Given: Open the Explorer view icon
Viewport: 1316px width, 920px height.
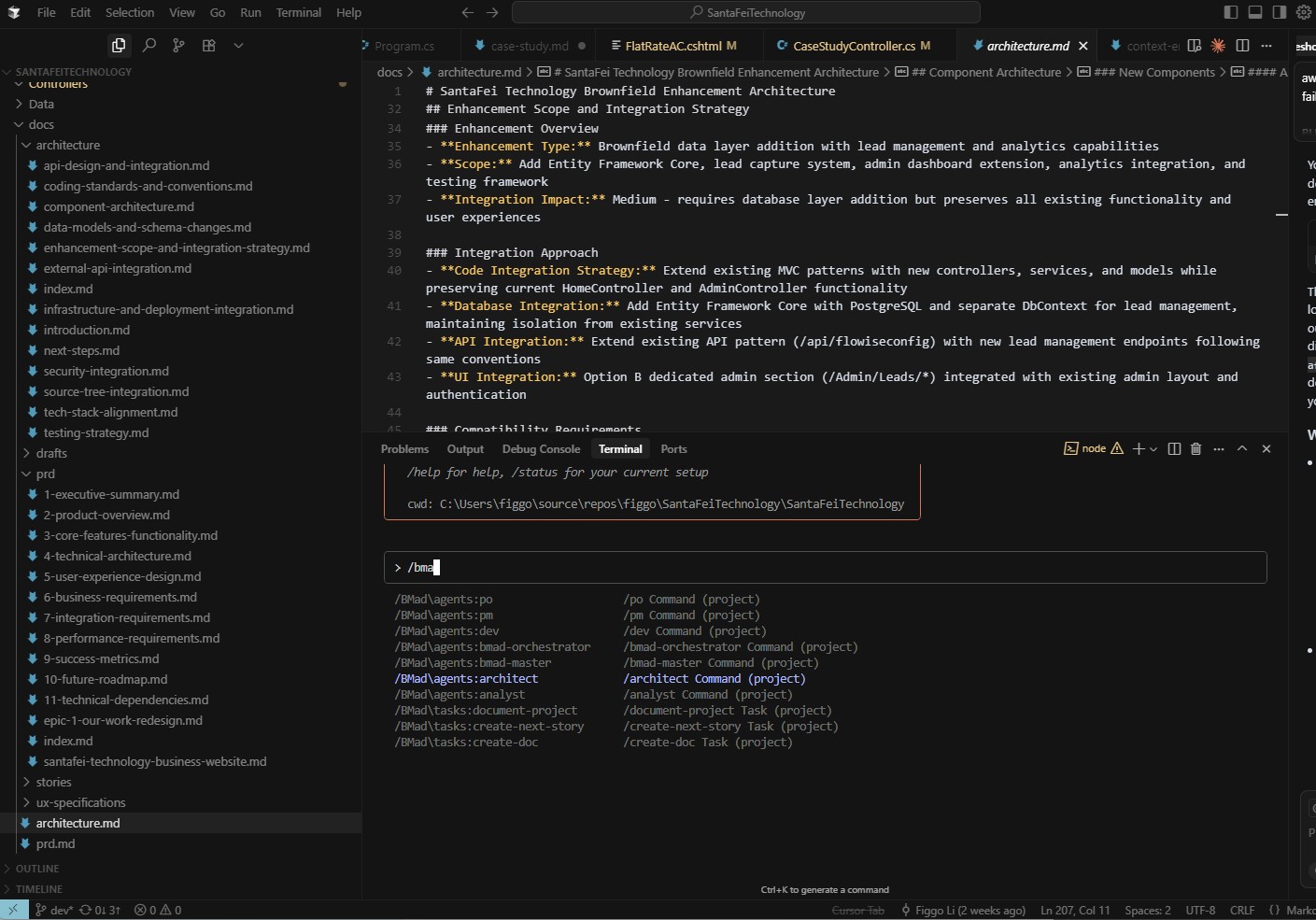Looking at the screenshot, I should (119, 45).
